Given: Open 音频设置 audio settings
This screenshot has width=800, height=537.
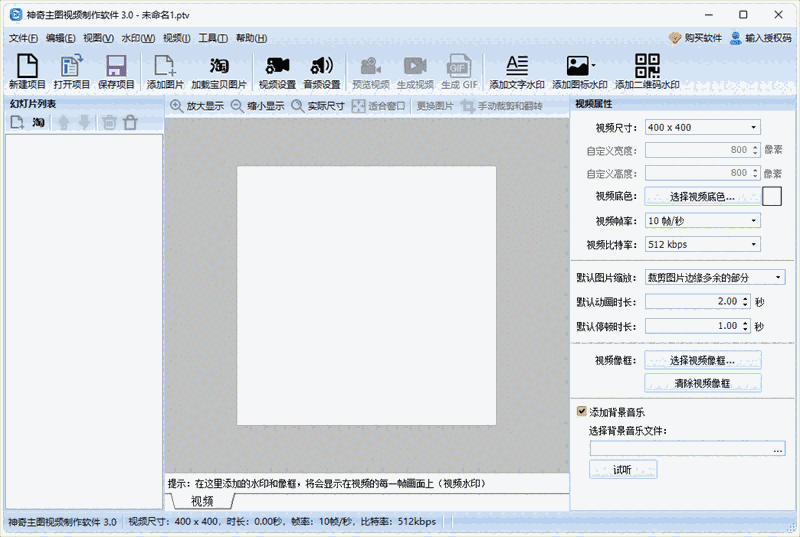Looking at the screenshot, I should (x=321, y=71).
